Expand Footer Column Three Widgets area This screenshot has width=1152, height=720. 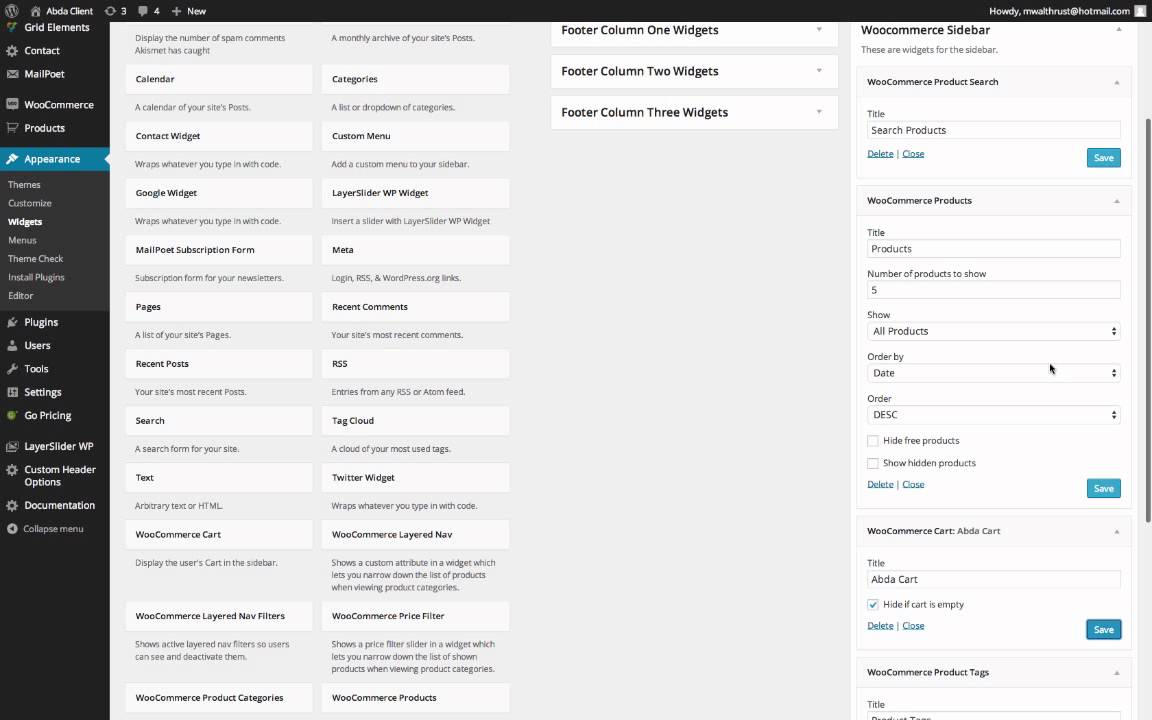819,112
